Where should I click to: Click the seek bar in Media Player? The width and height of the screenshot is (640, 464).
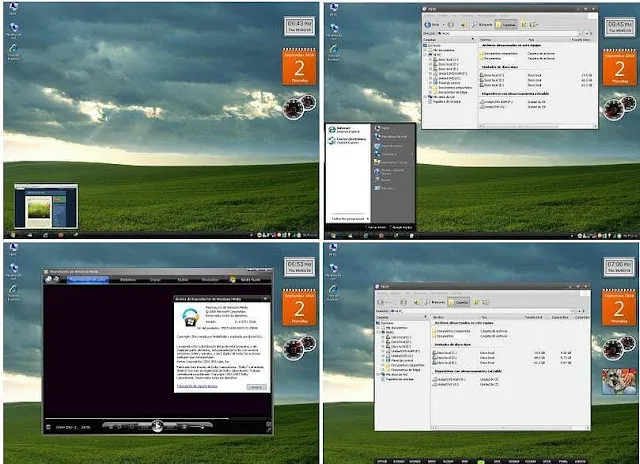tap(157, 418)
